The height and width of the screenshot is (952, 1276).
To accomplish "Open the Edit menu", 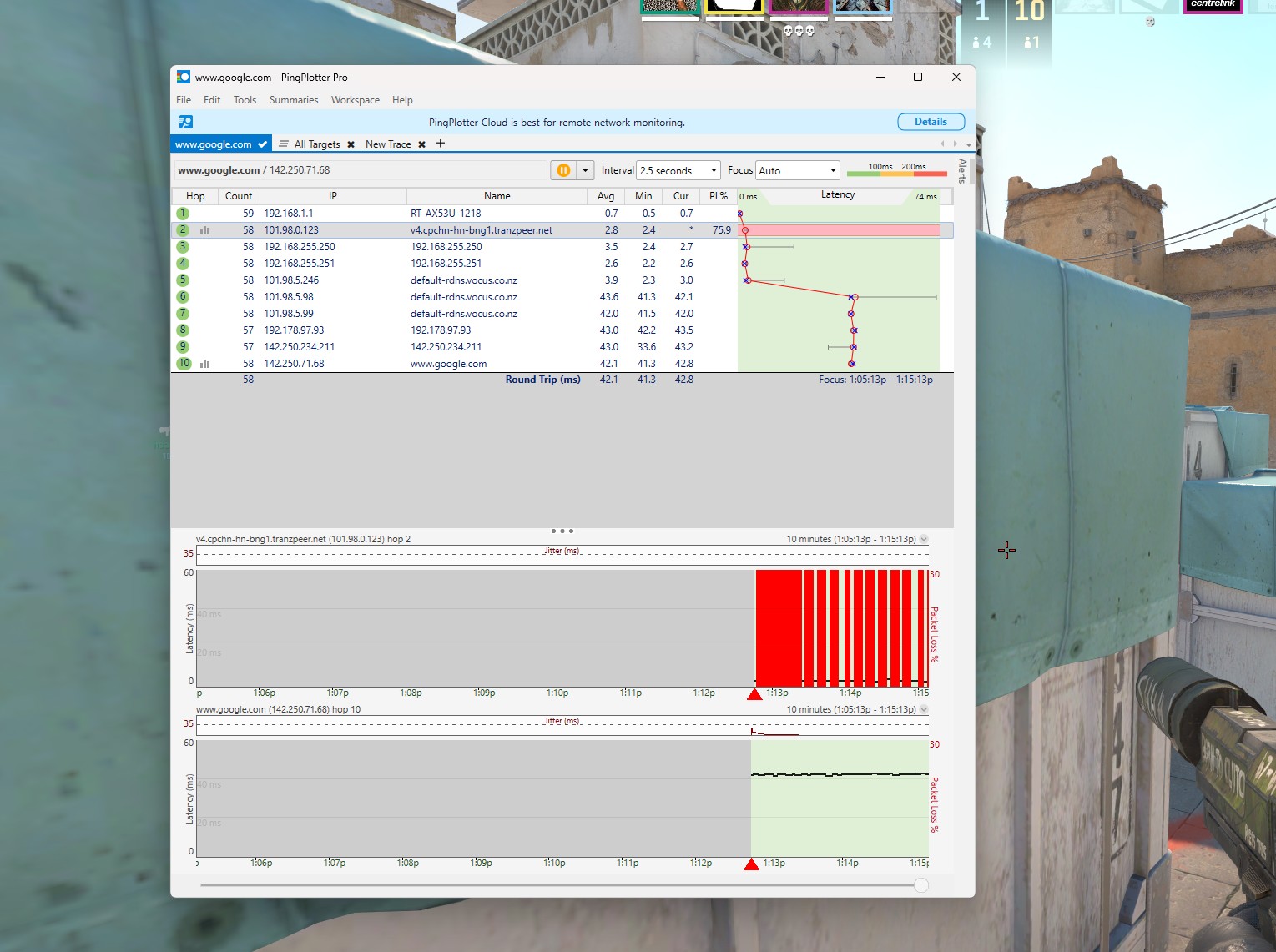I will (x=212, y=100).
